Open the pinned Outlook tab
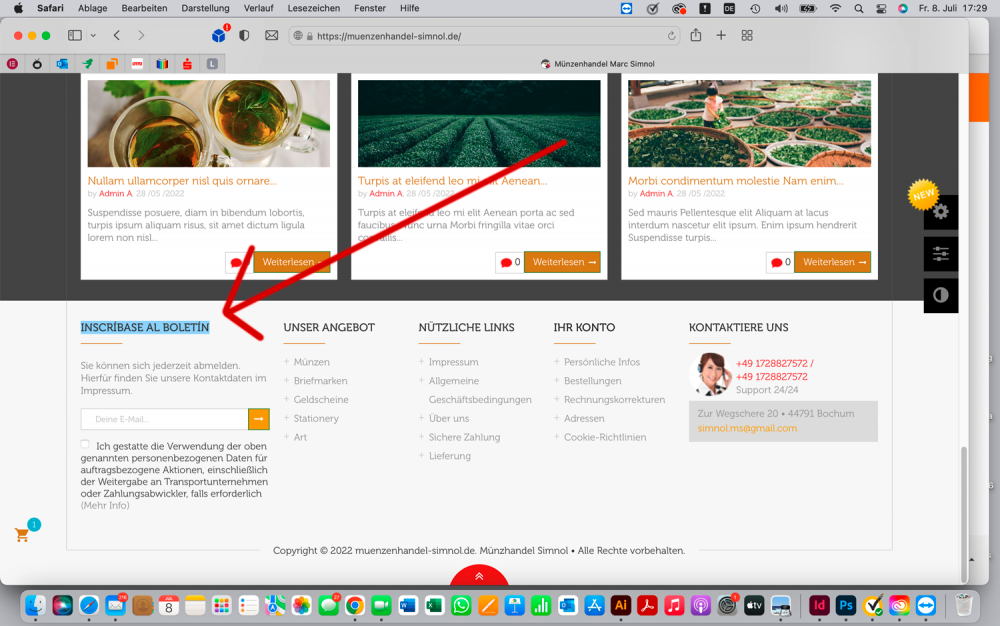This screenshot has height=626, width=1000. coord(62,64)
